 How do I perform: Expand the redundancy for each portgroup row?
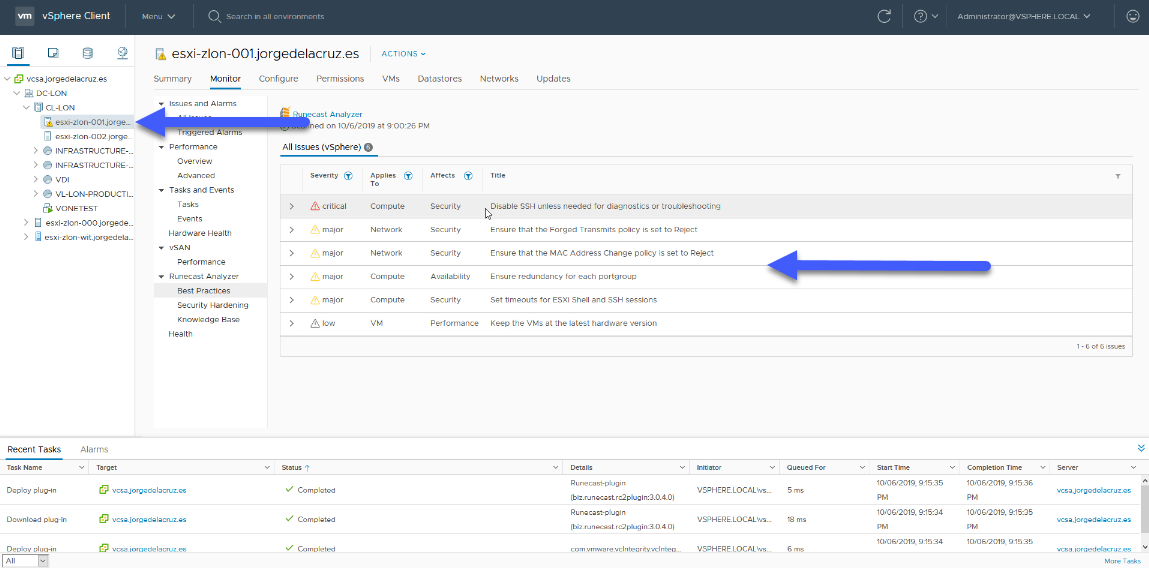pyautogui.click(x=292, y=277)
